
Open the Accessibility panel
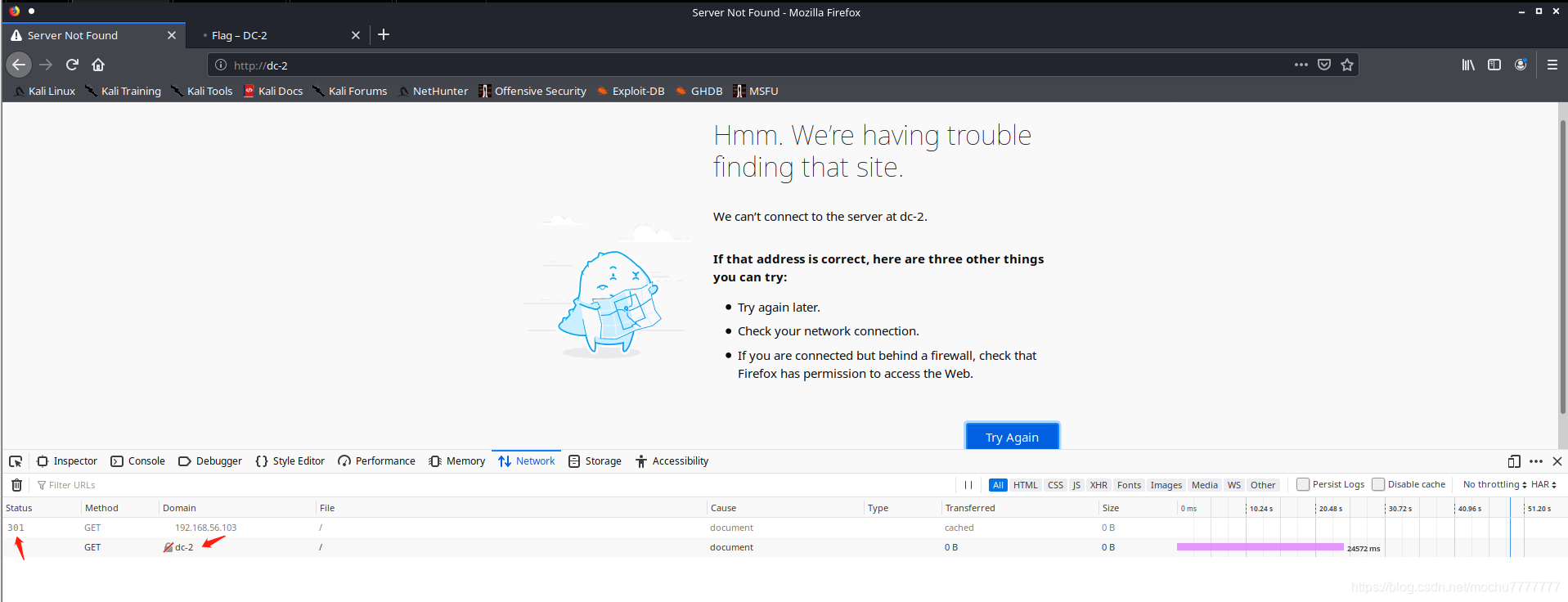point(672,461)
